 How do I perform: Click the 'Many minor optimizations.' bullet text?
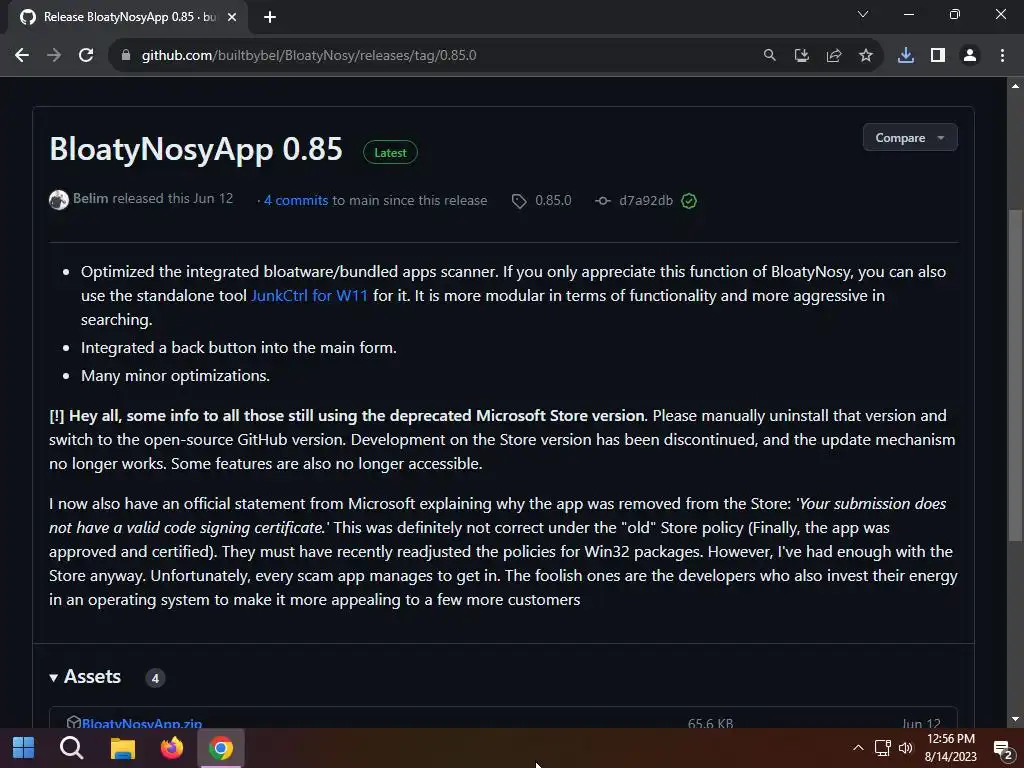[x=175, y=376]
